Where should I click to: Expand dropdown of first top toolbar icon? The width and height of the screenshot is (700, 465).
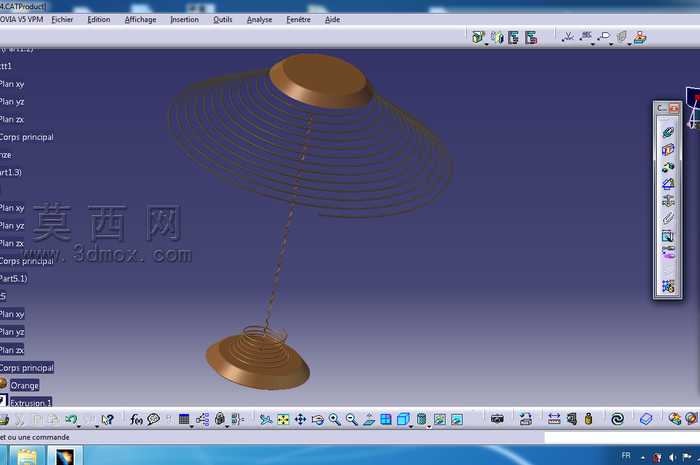(x=486, y=44)
